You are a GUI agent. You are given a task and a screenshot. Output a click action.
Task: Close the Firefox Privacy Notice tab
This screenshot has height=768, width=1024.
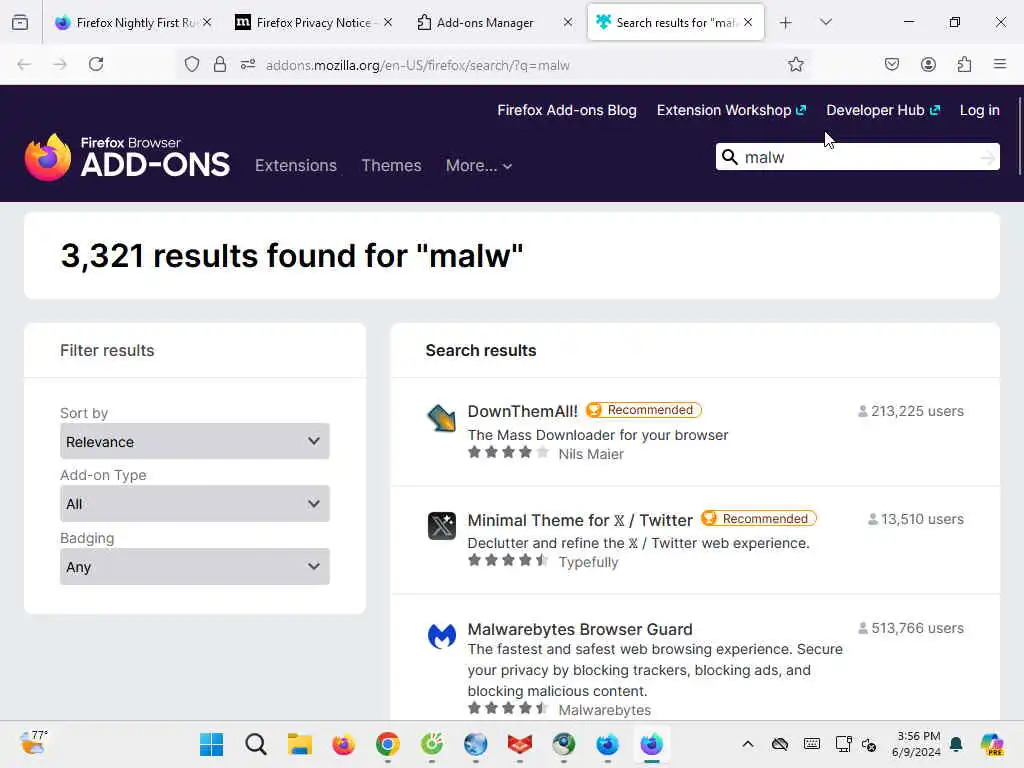[x=388, y=22]
